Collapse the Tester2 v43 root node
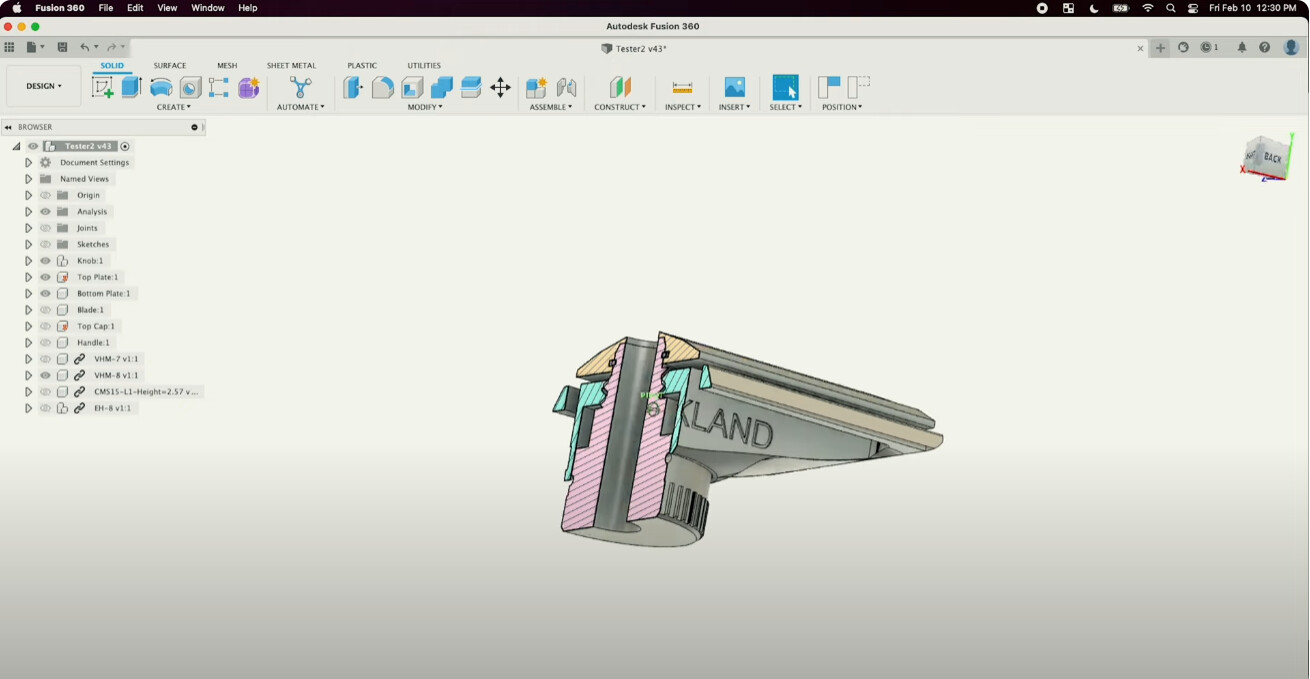Image resolution: width=1310 pixels, height=679 pixels. pyautogui.click(x=16, y=146)
